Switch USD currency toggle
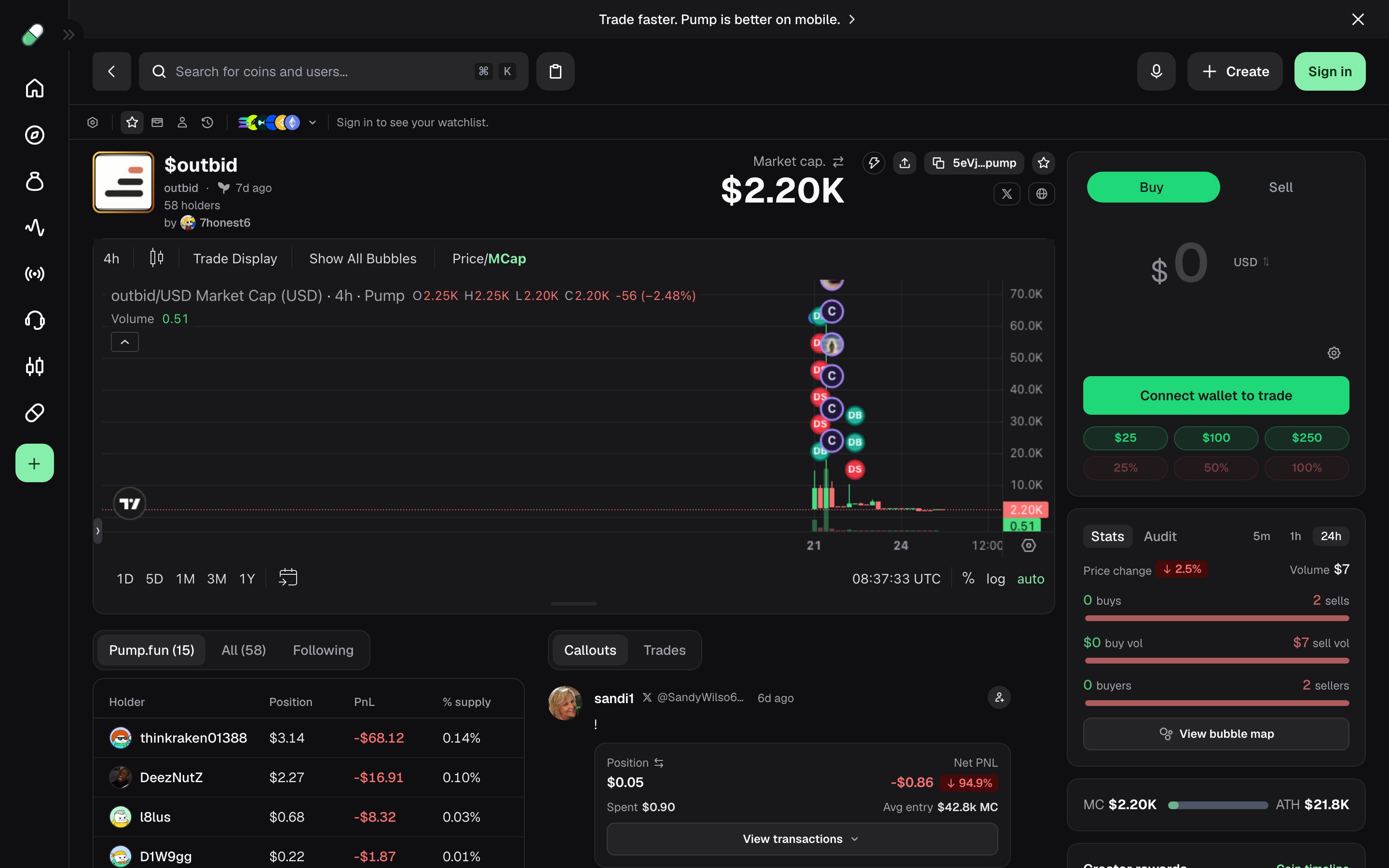 1251,262
